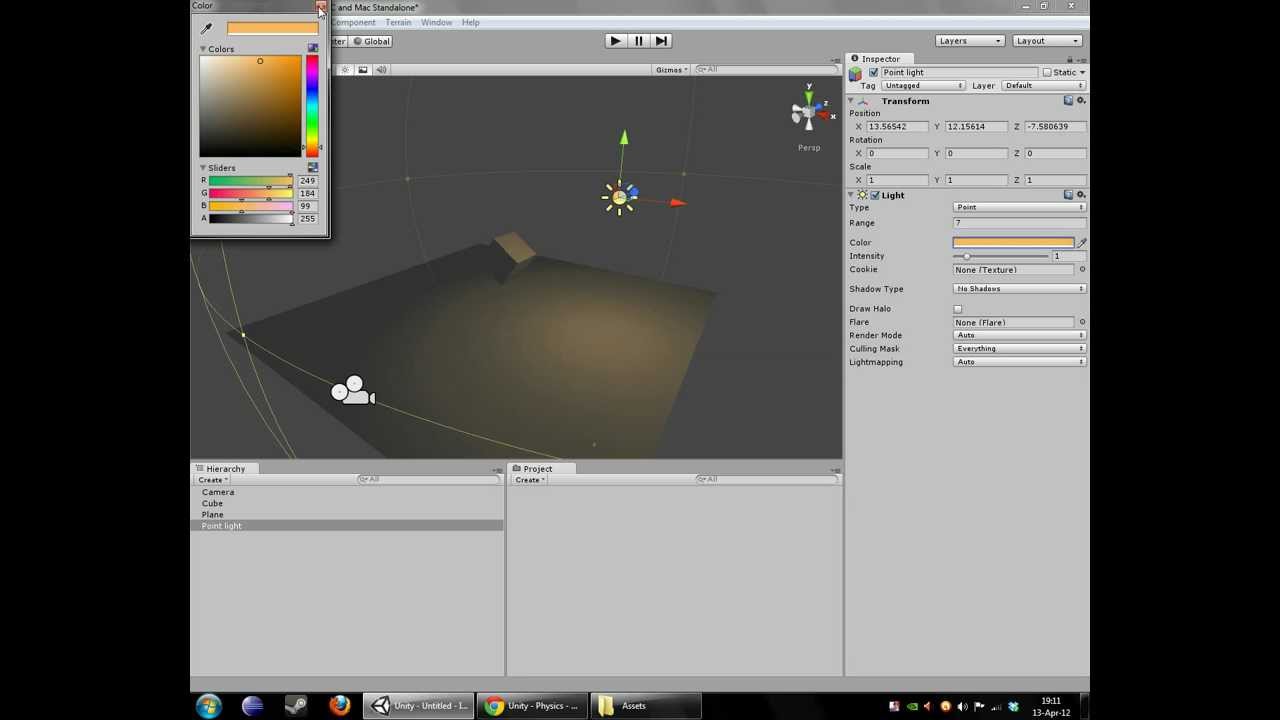Switch to Unity - Physics Chrome window
This screenshot has height=720, width=1280.
(x=533, y=706)
